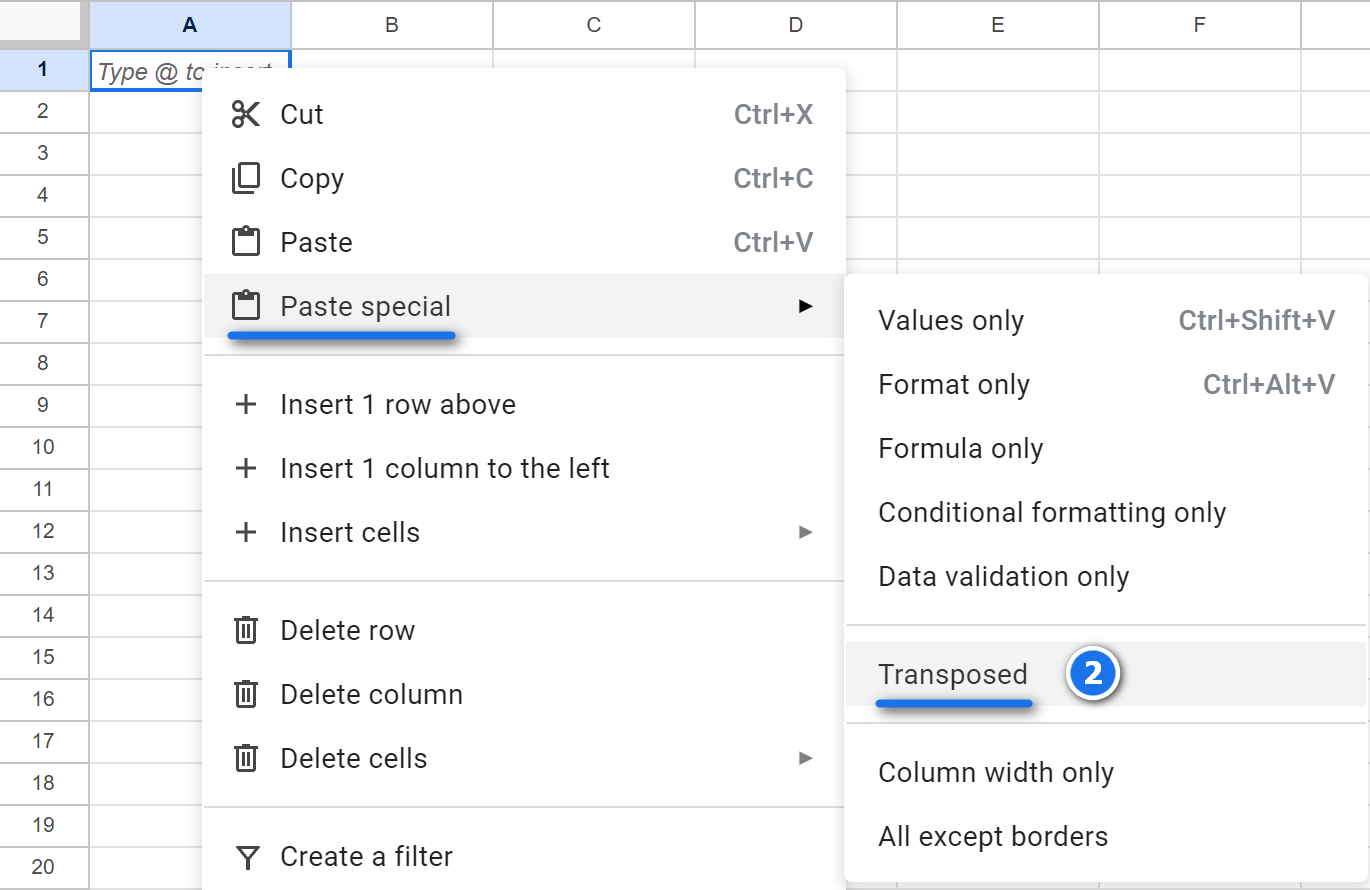The height and width of the screenshot is (890, 1370).
Task: Click the Ctrl+Shift+V shortcut text
Action: coord(1257,320)
